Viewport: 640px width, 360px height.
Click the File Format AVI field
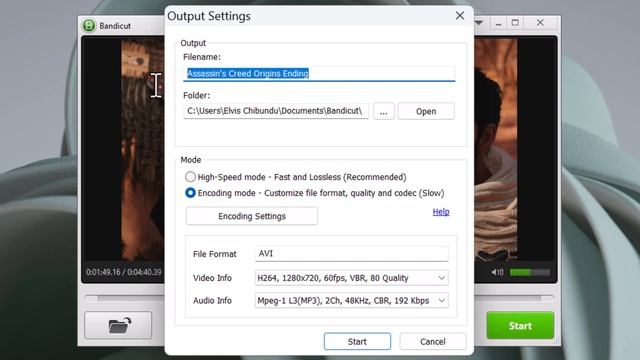pyautogui.click(x=351, y=253)
